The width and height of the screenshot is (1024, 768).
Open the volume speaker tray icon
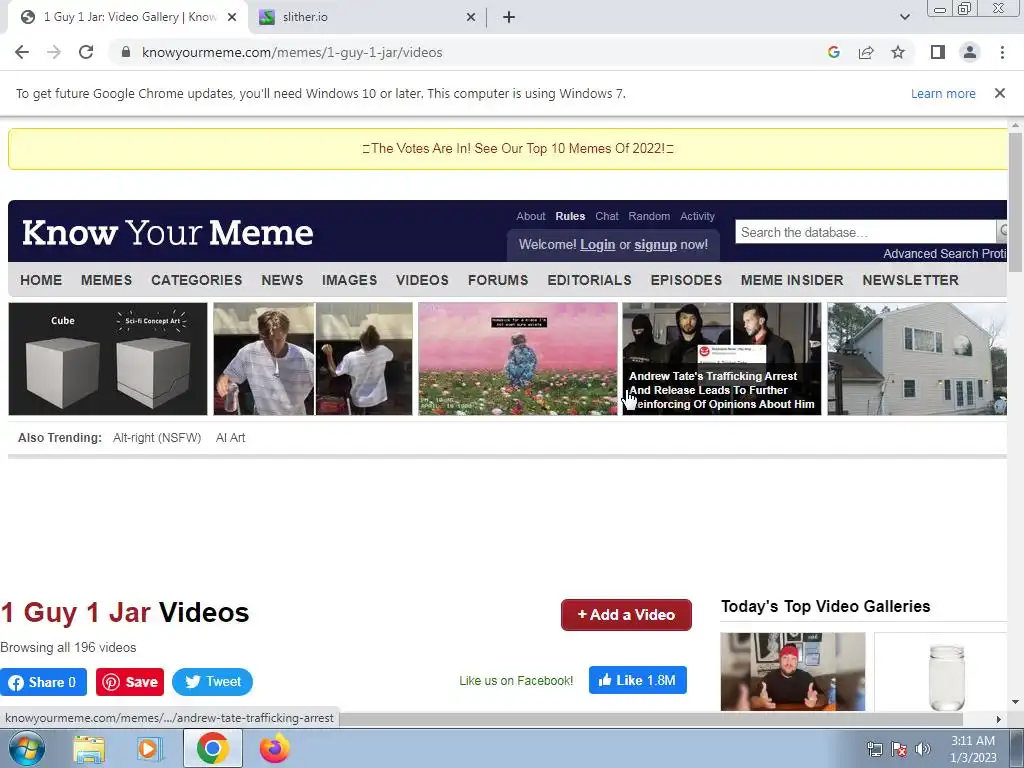point(923,748)
